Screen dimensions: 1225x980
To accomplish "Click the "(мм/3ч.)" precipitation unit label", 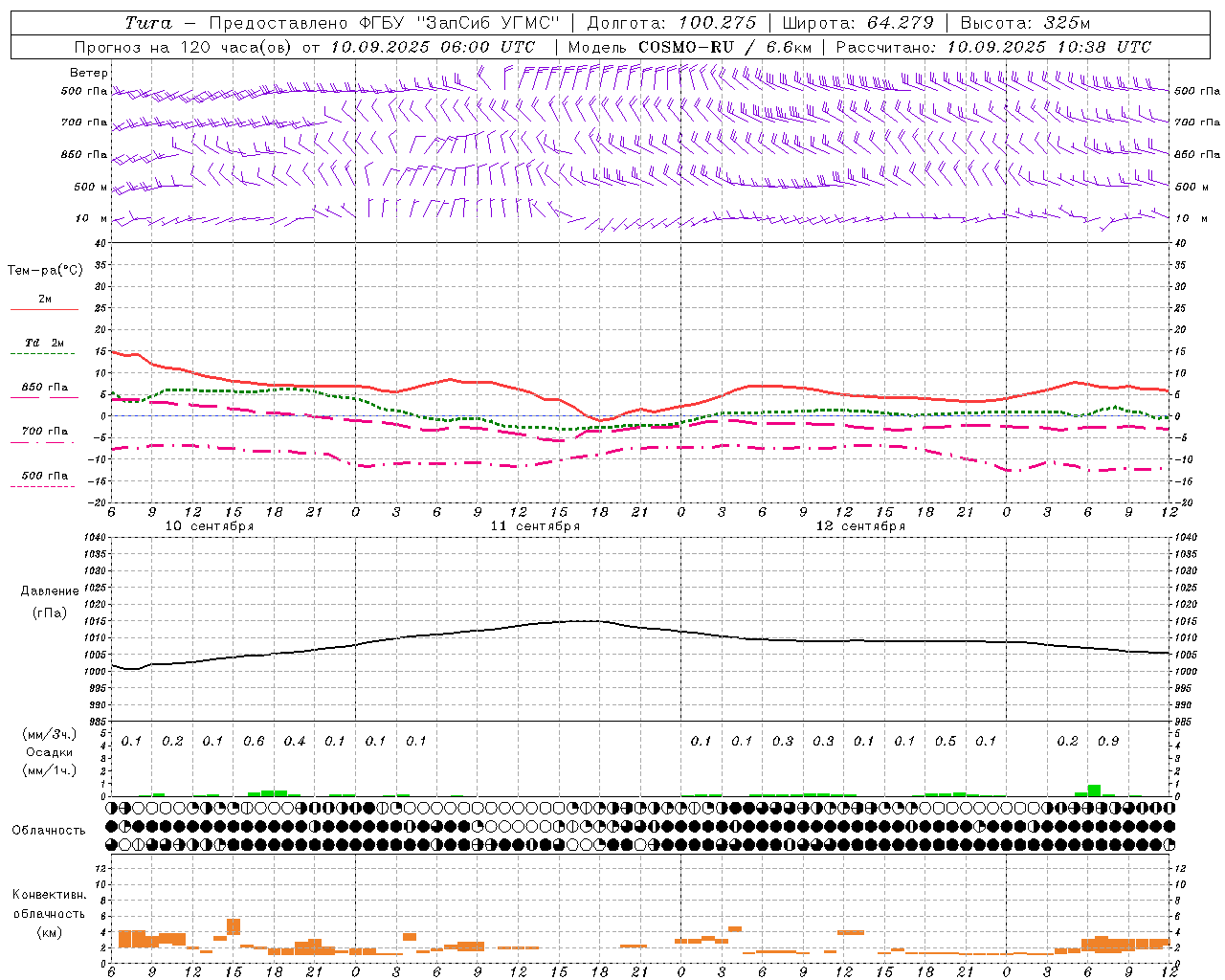I will 50,734.
